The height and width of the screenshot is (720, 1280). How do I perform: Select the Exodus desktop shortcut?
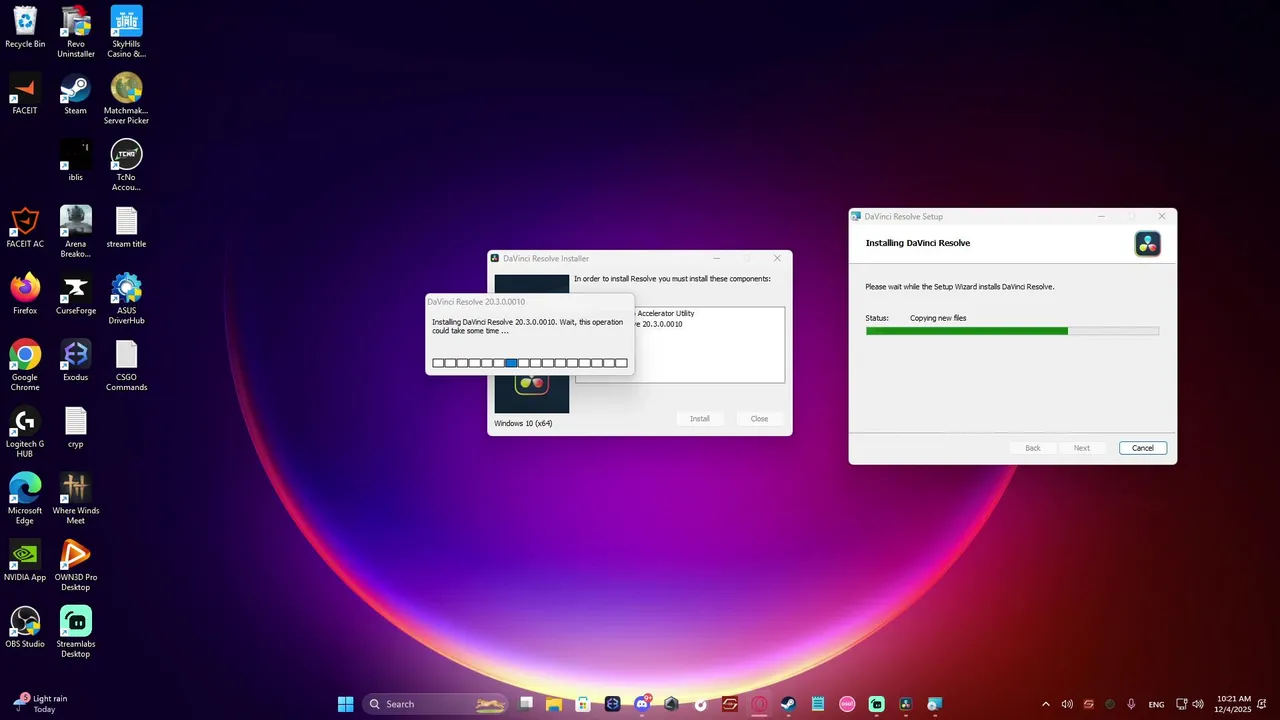[x=76, y=361]
